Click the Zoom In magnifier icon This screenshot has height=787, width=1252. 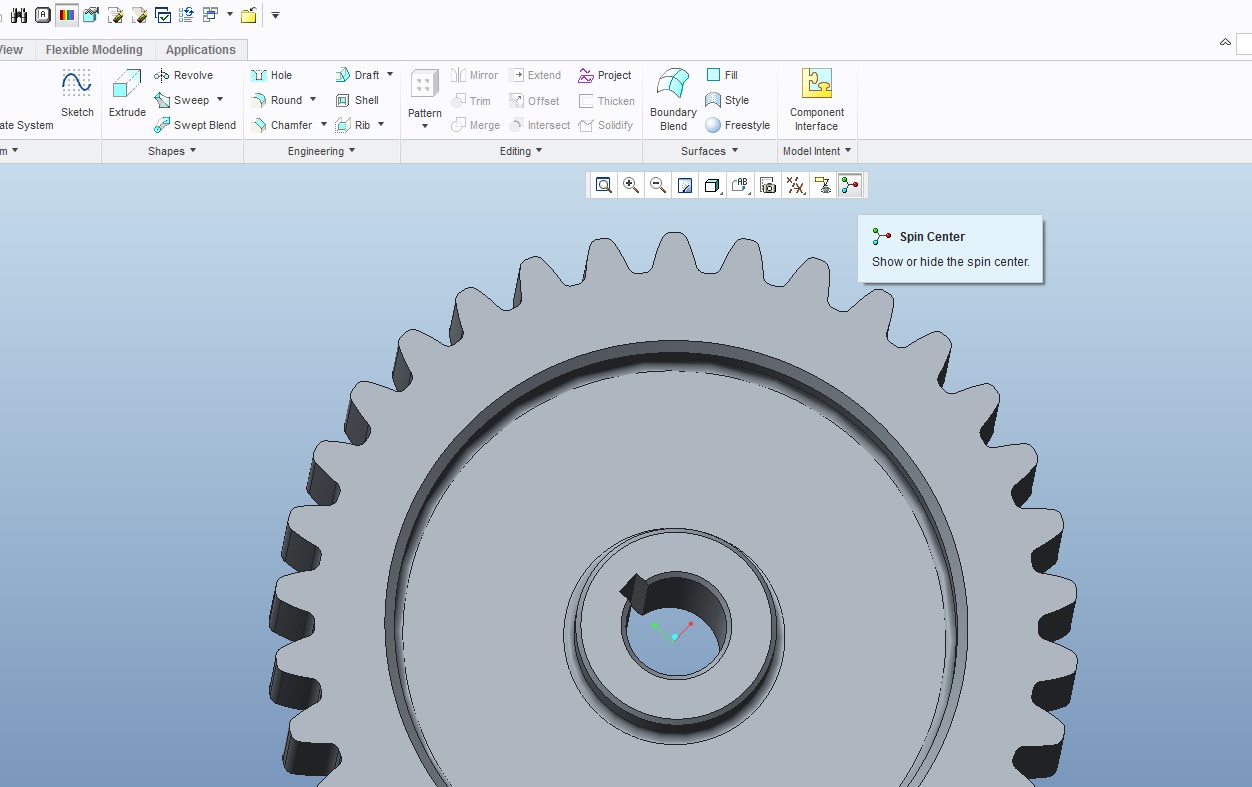tap(630, 185)
